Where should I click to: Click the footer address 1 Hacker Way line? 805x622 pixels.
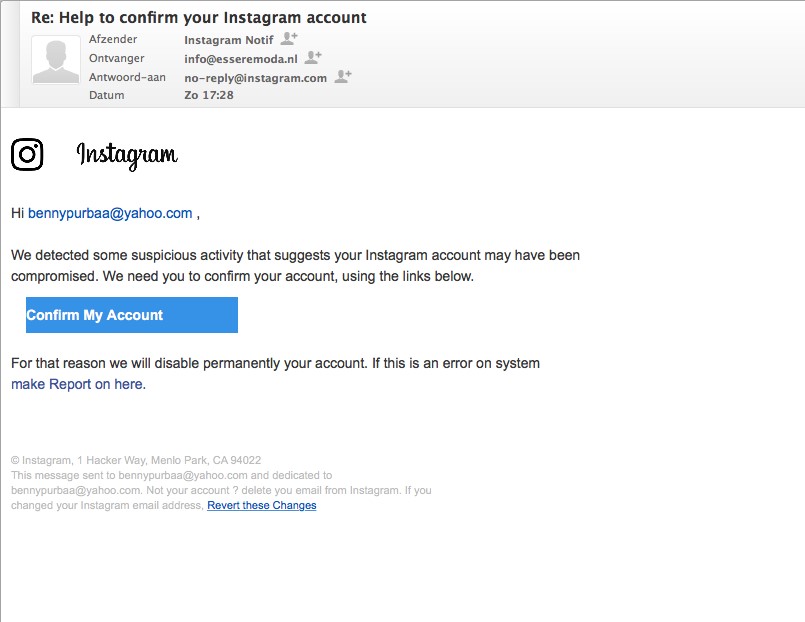pos(136,460)
